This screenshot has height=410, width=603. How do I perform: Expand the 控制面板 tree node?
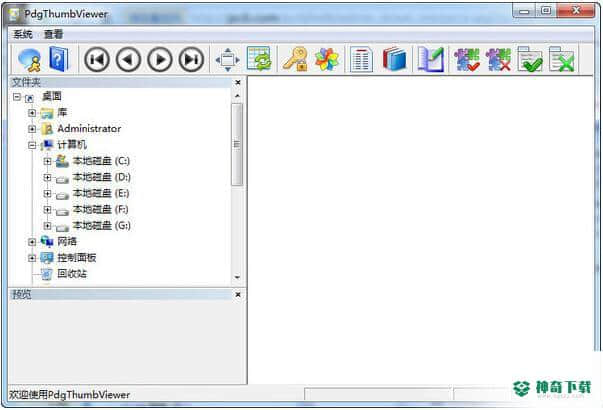(32, 258)
